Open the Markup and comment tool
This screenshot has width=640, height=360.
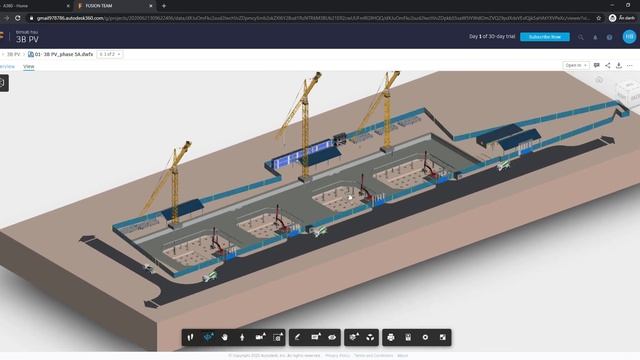point(316,337)
